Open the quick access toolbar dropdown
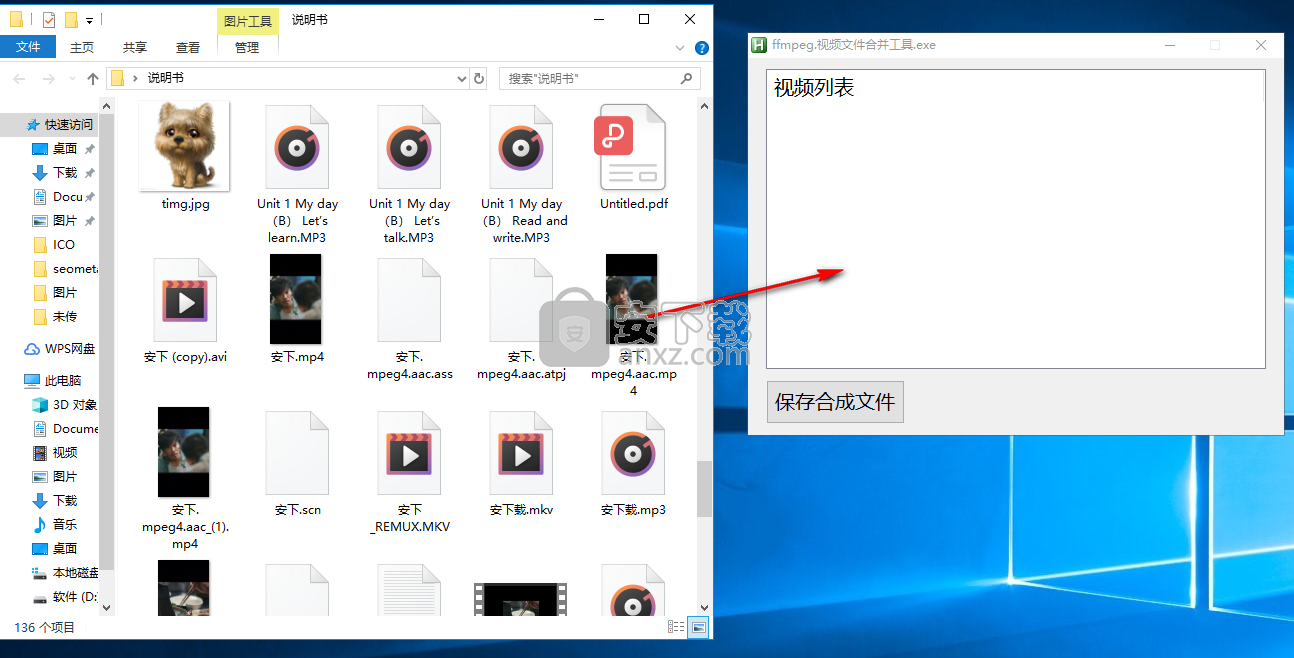1294x658 pixels. tap(90, 20)
